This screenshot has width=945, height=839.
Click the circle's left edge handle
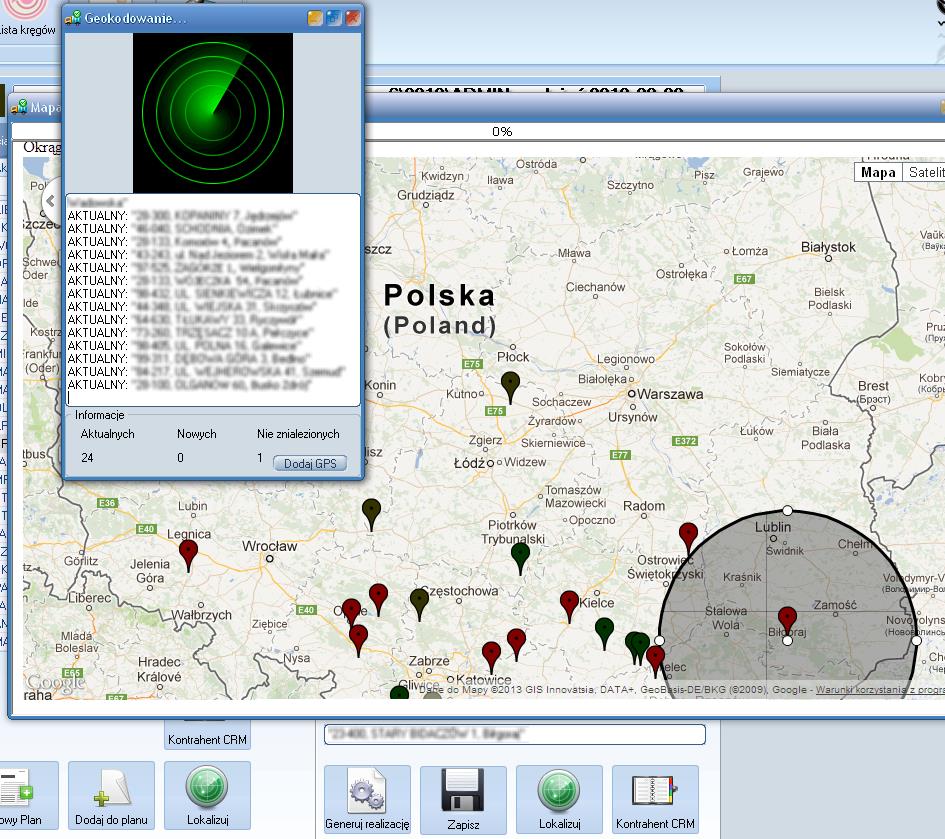coord(659,640)
